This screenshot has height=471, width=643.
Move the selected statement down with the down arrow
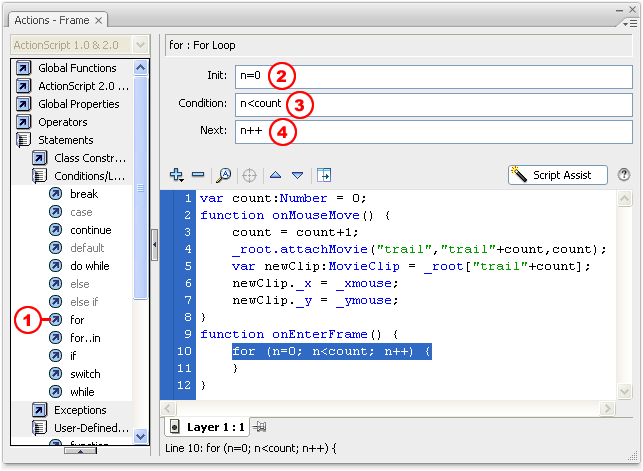point(297,174)
